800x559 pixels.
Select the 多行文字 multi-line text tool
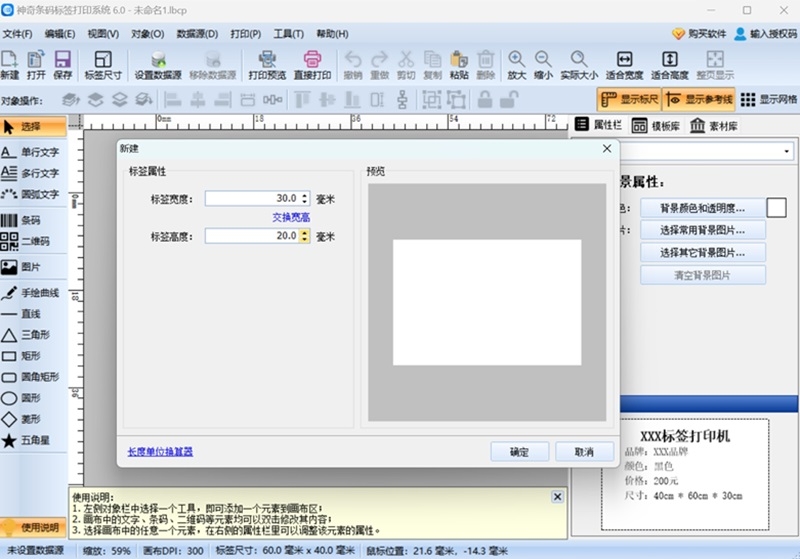coord(33,173)
